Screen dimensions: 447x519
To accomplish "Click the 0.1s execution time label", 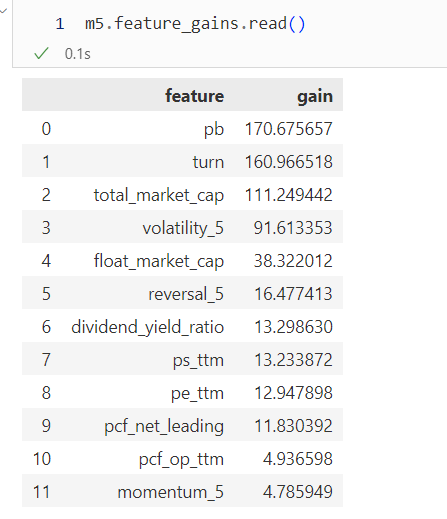I will (x=77, y=54).
